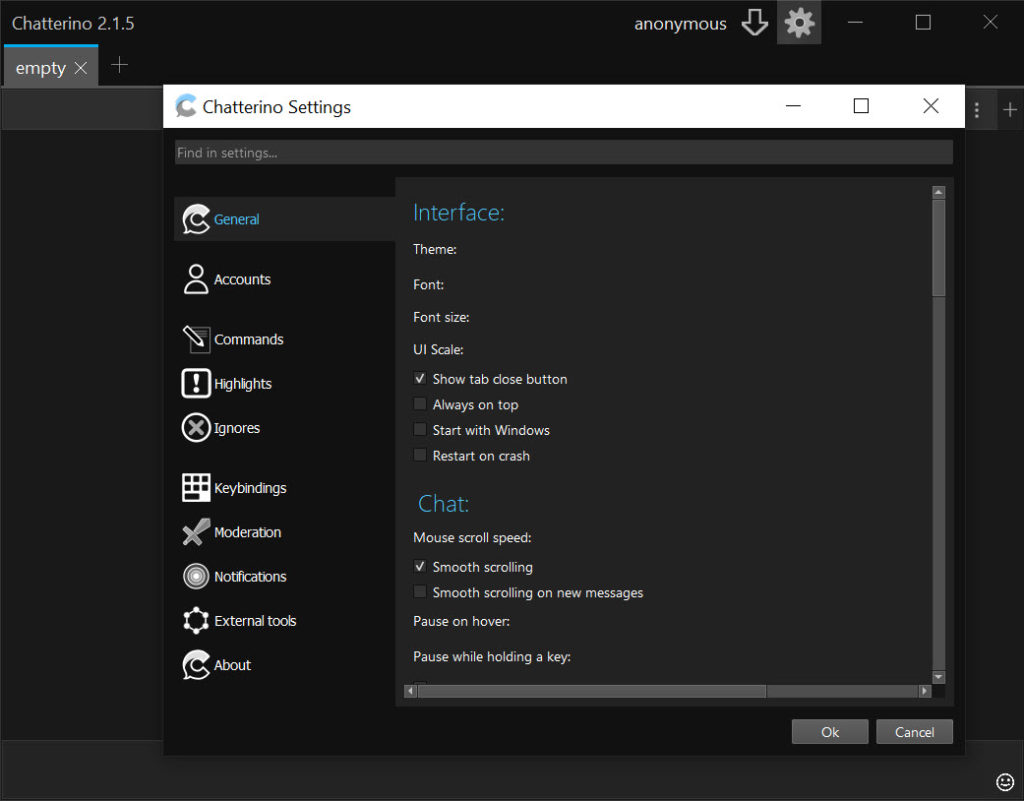1024x801 pixels.
Task: Open the General settings page
Action: click(285, 219)
